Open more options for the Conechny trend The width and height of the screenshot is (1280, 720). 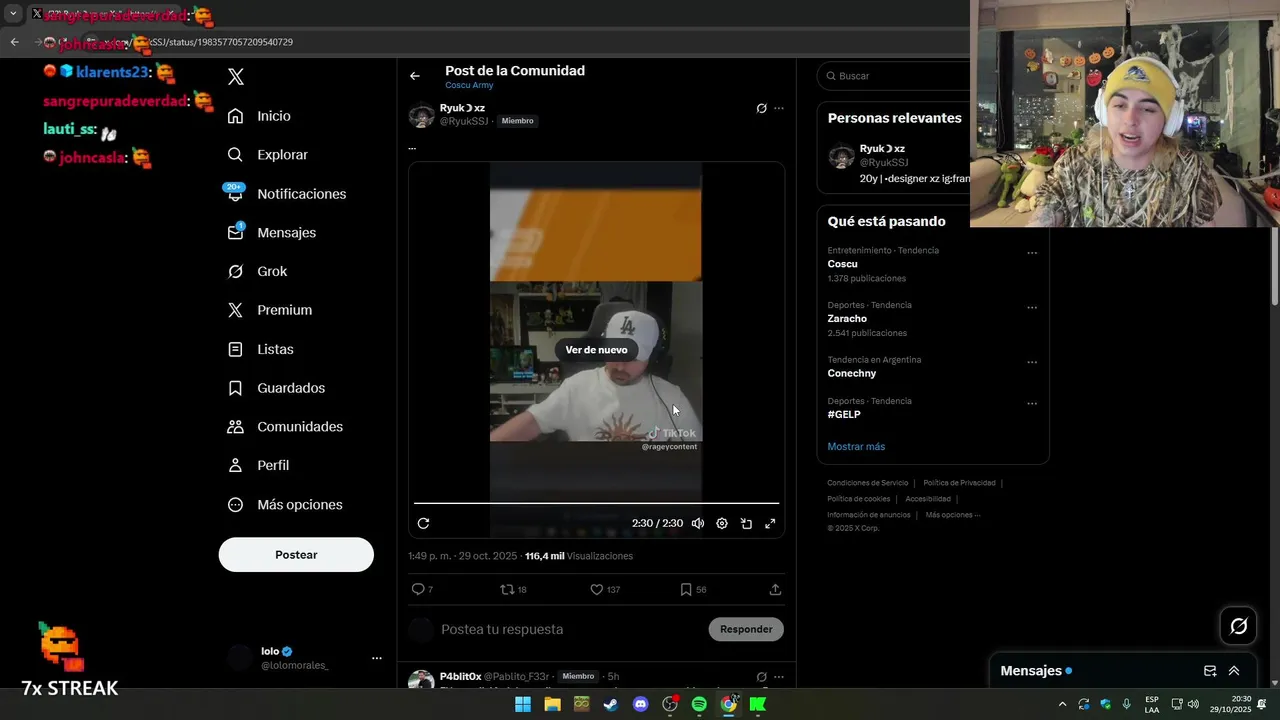[x=1032, y=362]
